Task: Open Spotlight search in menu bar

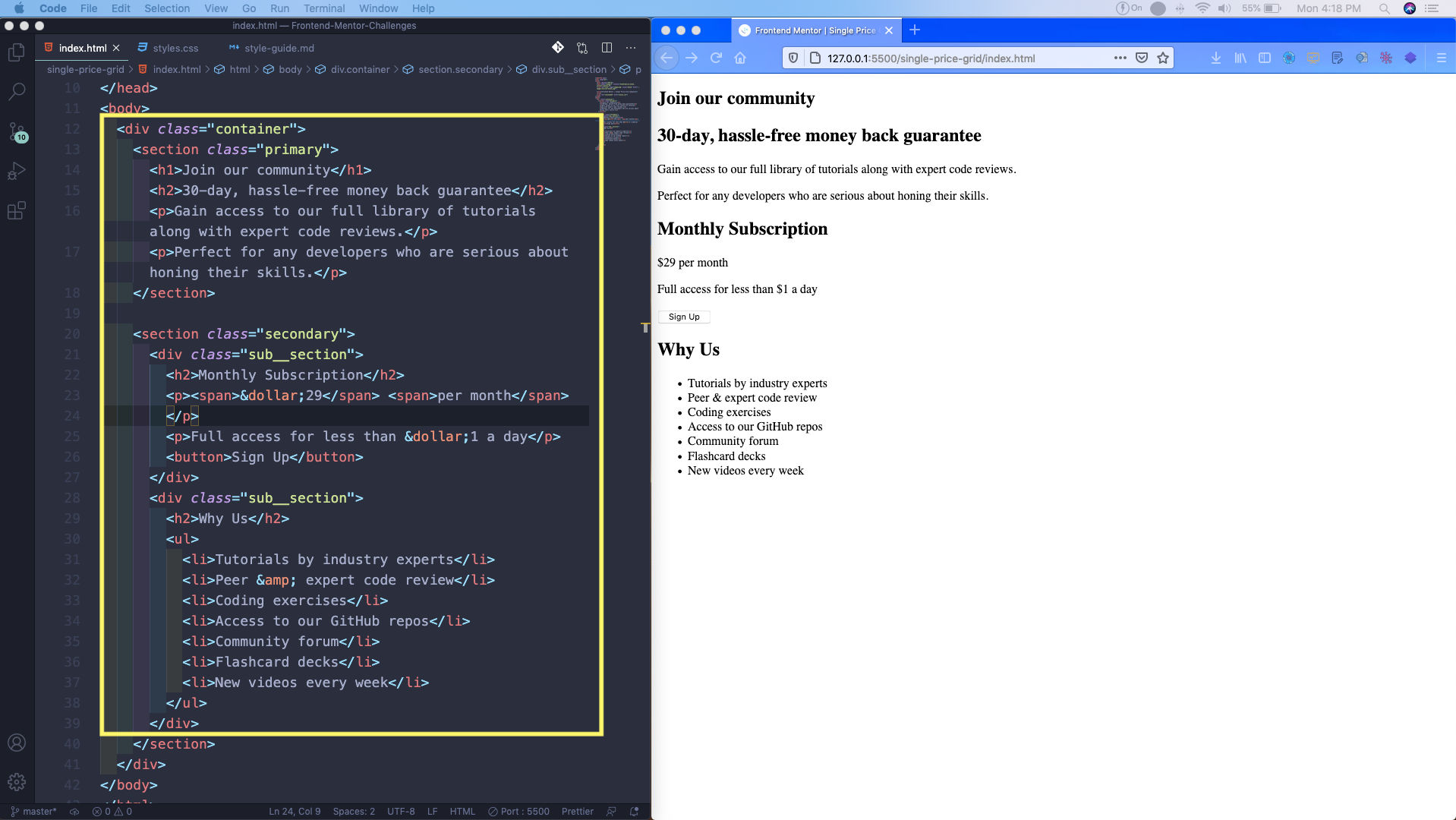Action: 1384,8
